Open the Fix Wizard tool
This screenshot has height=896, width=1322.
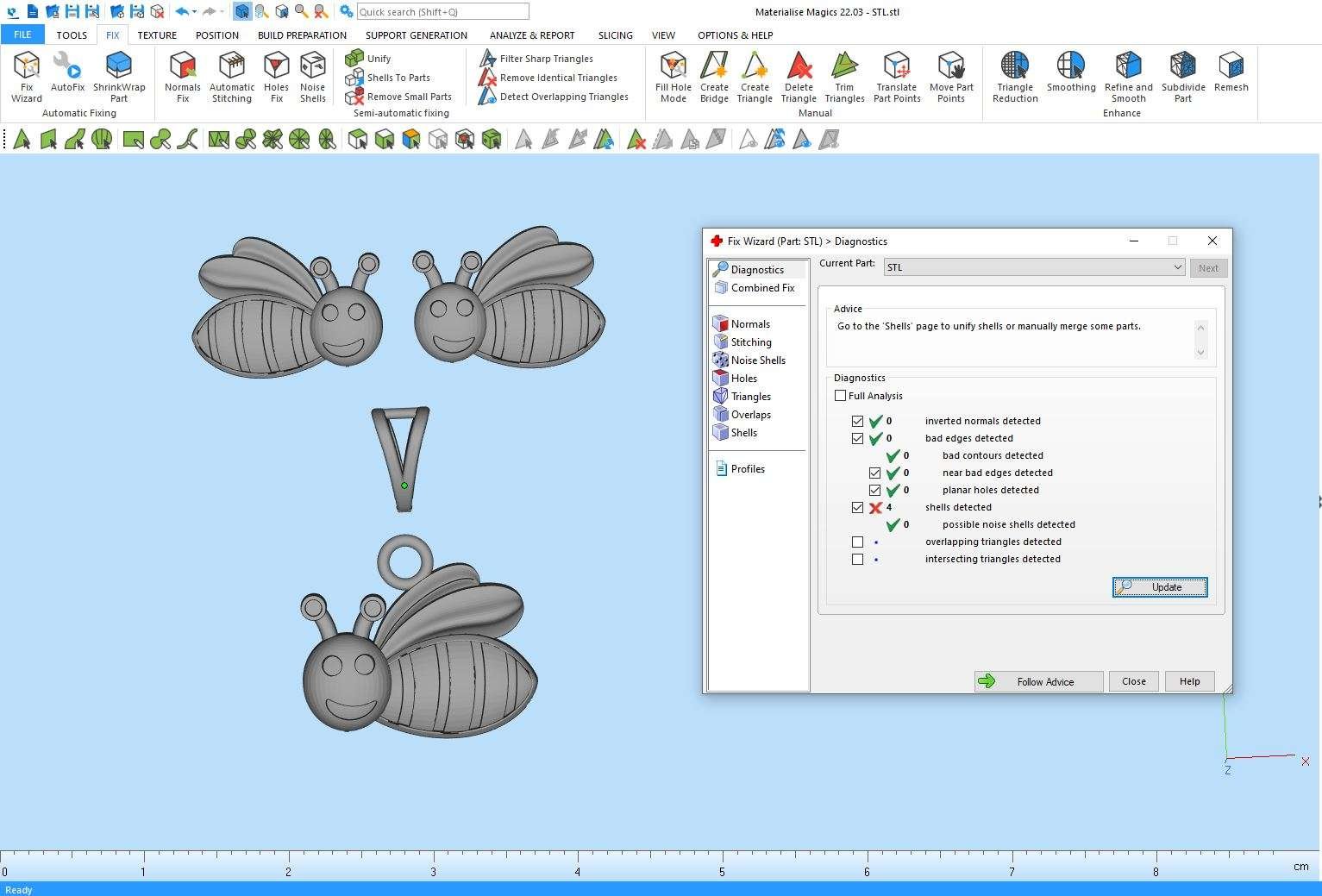click(26, 76)
